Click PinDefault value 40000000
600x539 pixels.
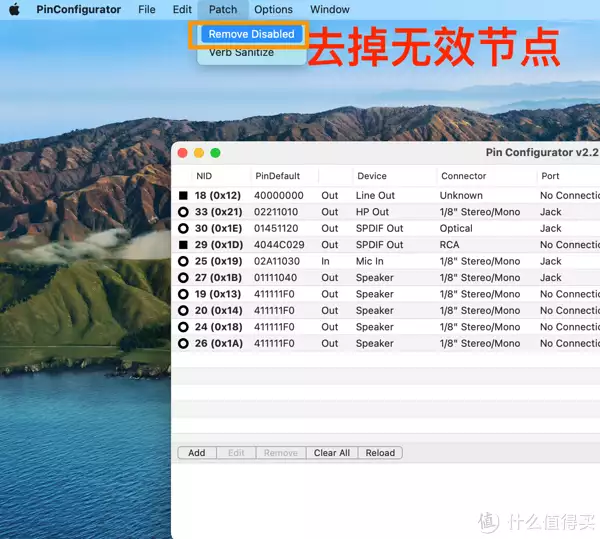pos(279,195)
